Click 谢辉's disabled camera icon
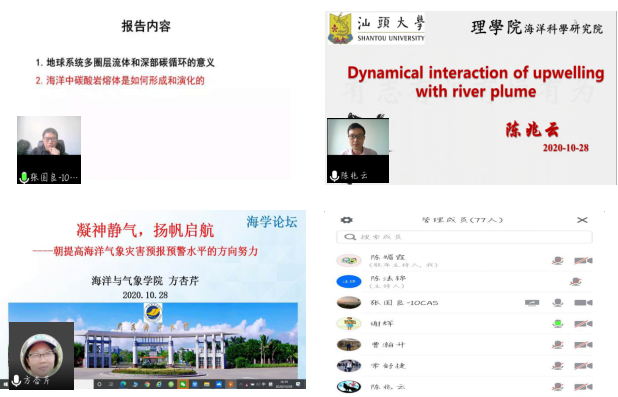Viewport: 618px width, 397px height. tap(583, 324)
